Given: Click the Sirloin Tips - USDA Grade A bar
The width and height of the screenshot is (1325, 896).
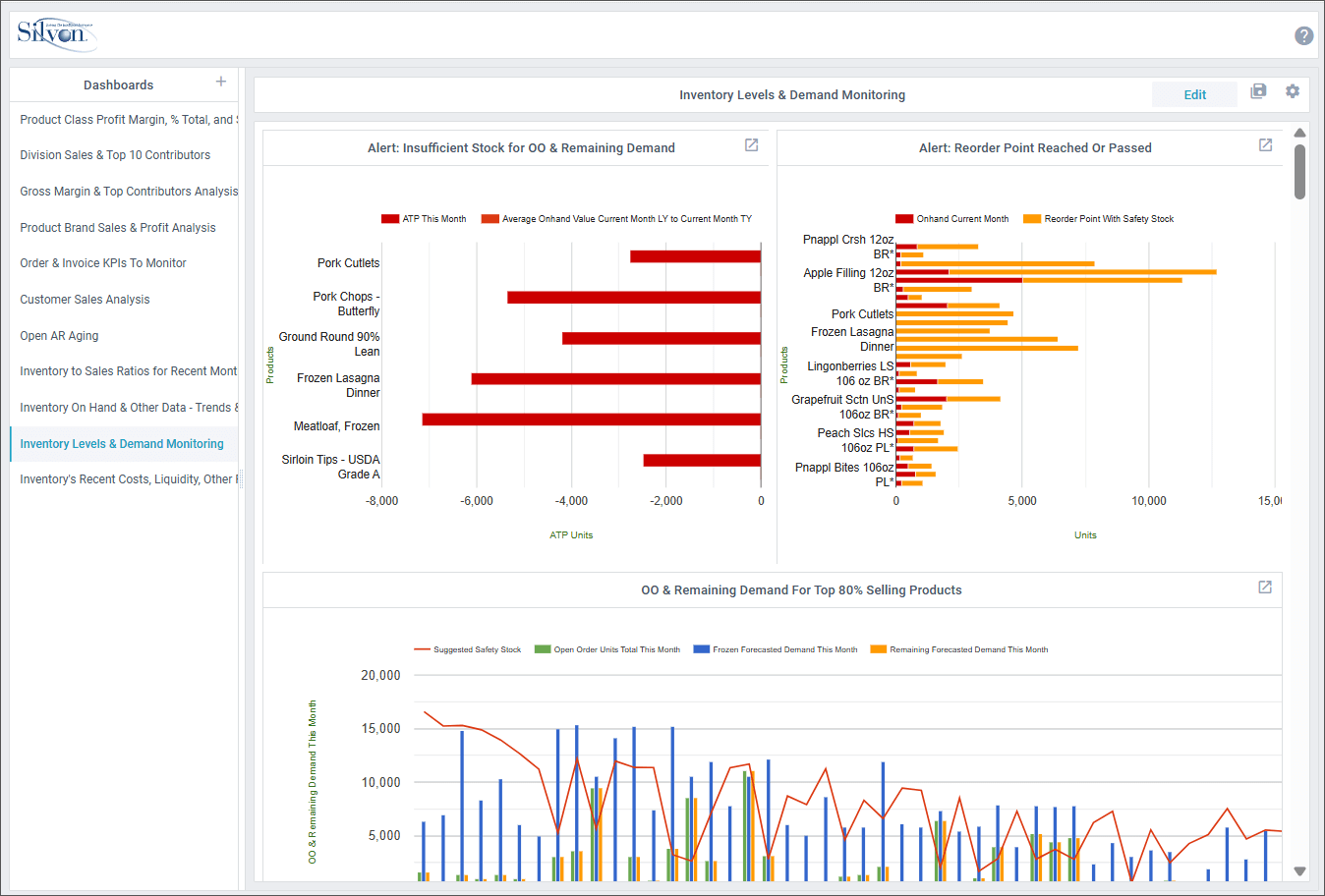Looking at the screenshot, I should (x=702, y=460).
